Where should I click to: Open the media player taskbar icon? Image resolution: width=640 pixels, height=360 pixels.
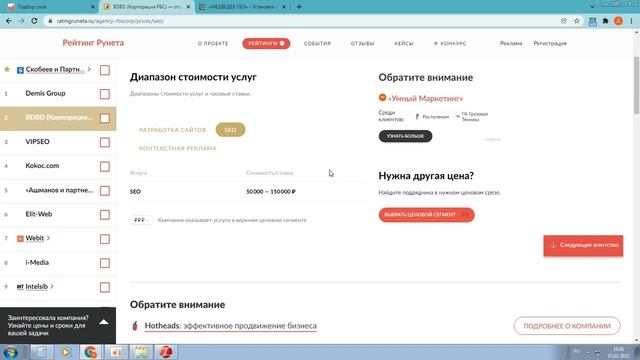[65, 352]
